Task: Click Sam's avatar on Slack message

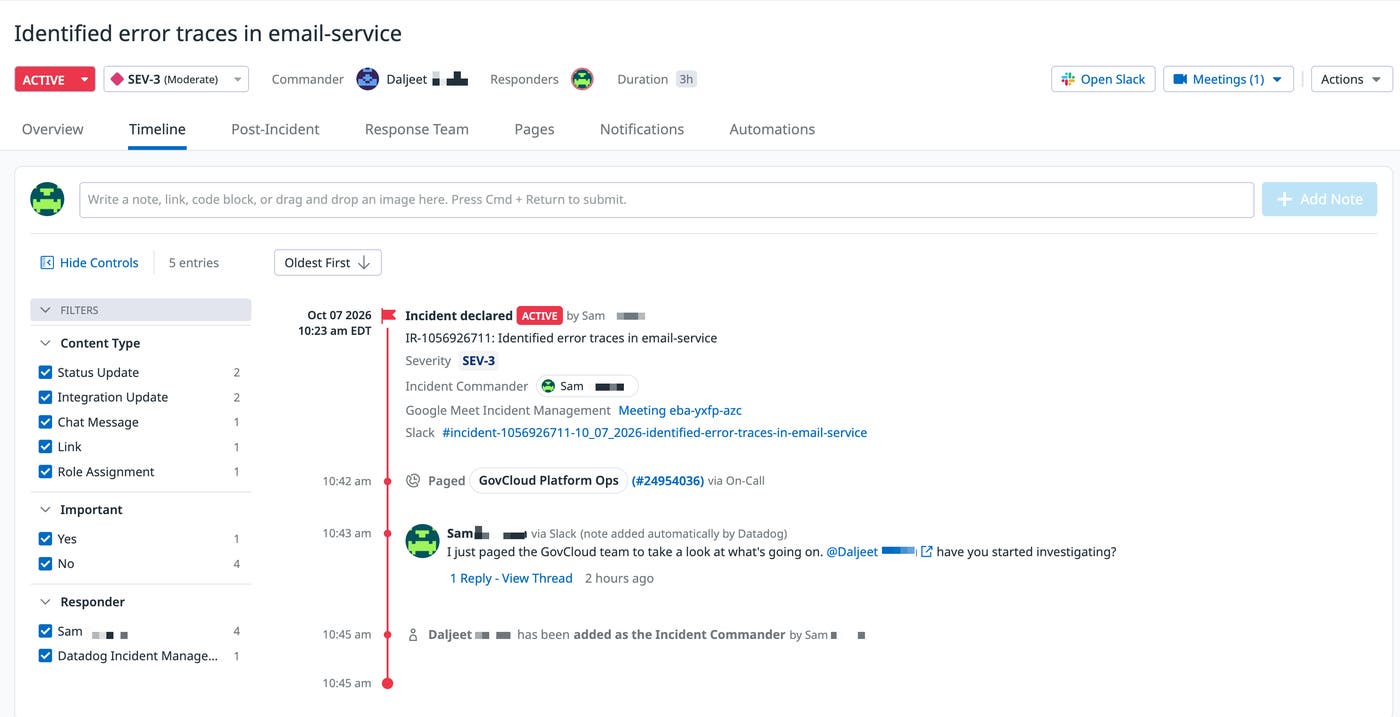Action: coord(423,541)
